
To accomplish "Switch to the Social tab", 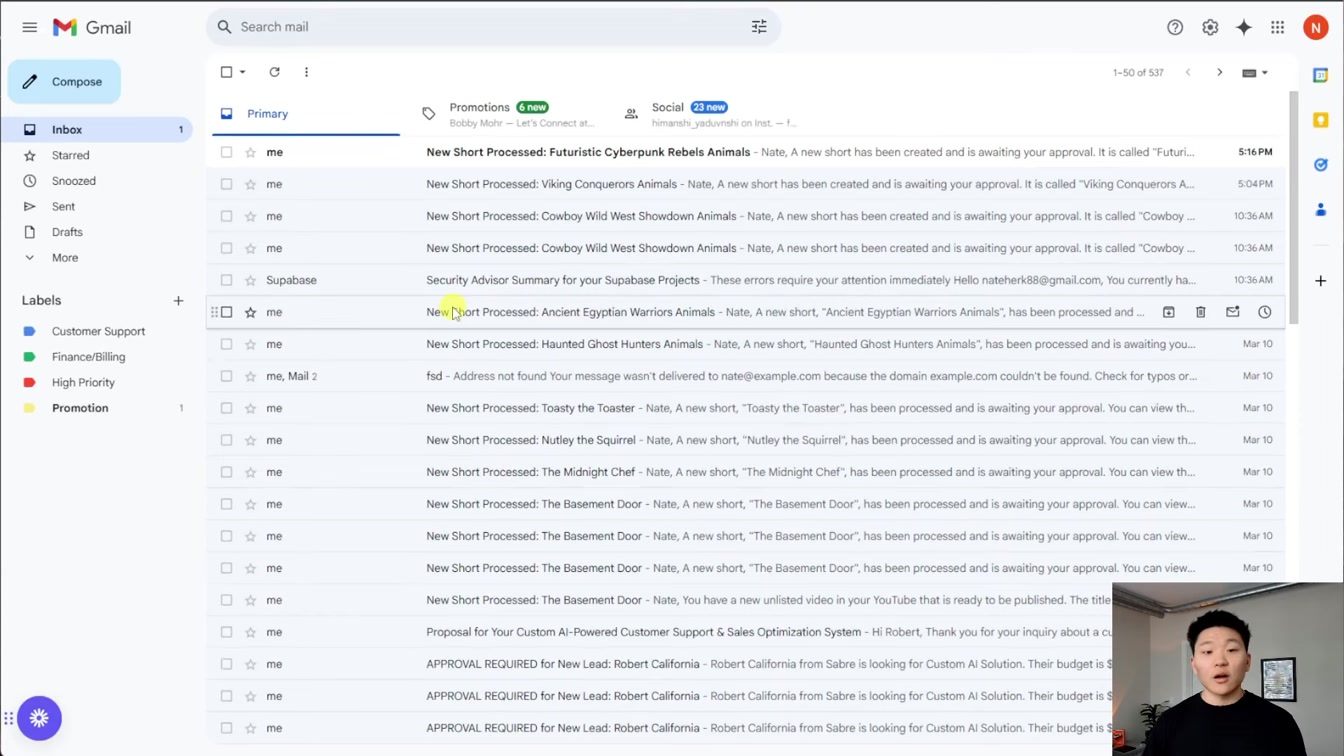I will [714, 114].
